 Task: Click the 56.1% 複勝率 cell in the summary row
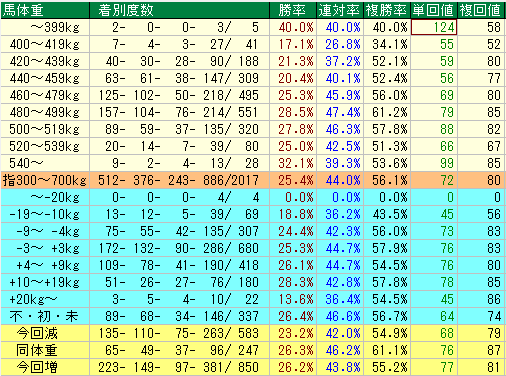point(387,180)
